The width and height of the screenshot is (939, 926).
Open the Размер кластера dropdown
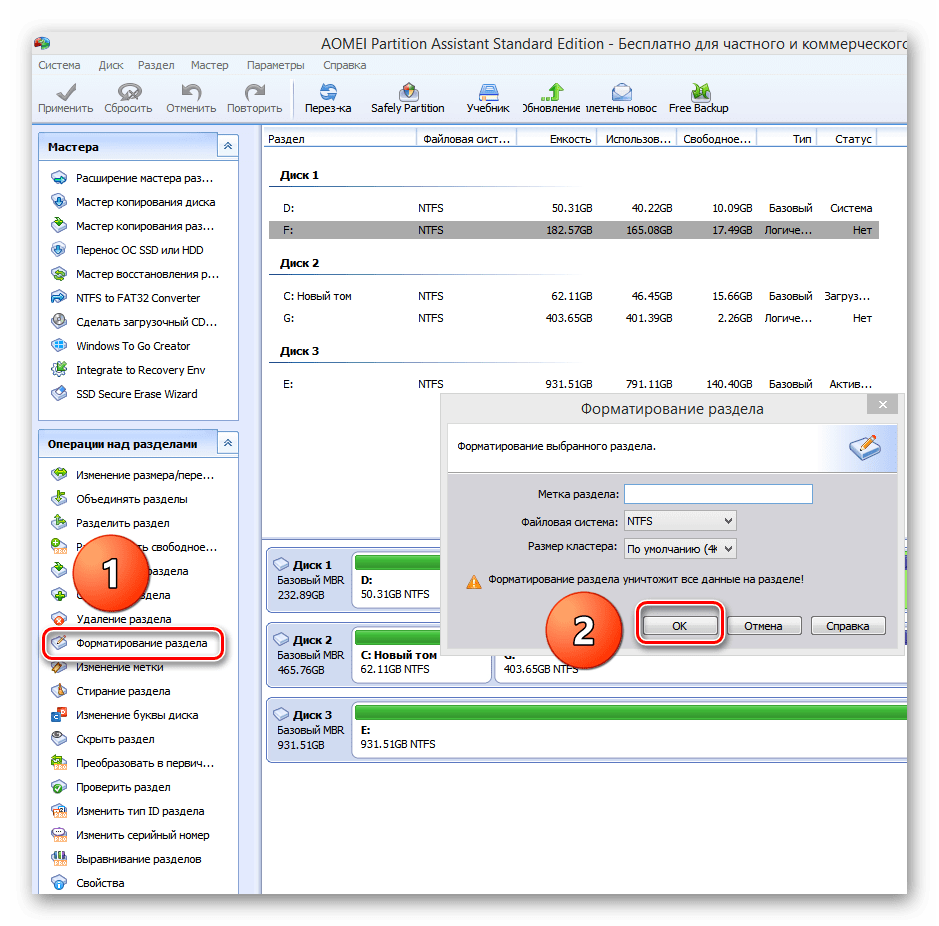click(680, 549)
